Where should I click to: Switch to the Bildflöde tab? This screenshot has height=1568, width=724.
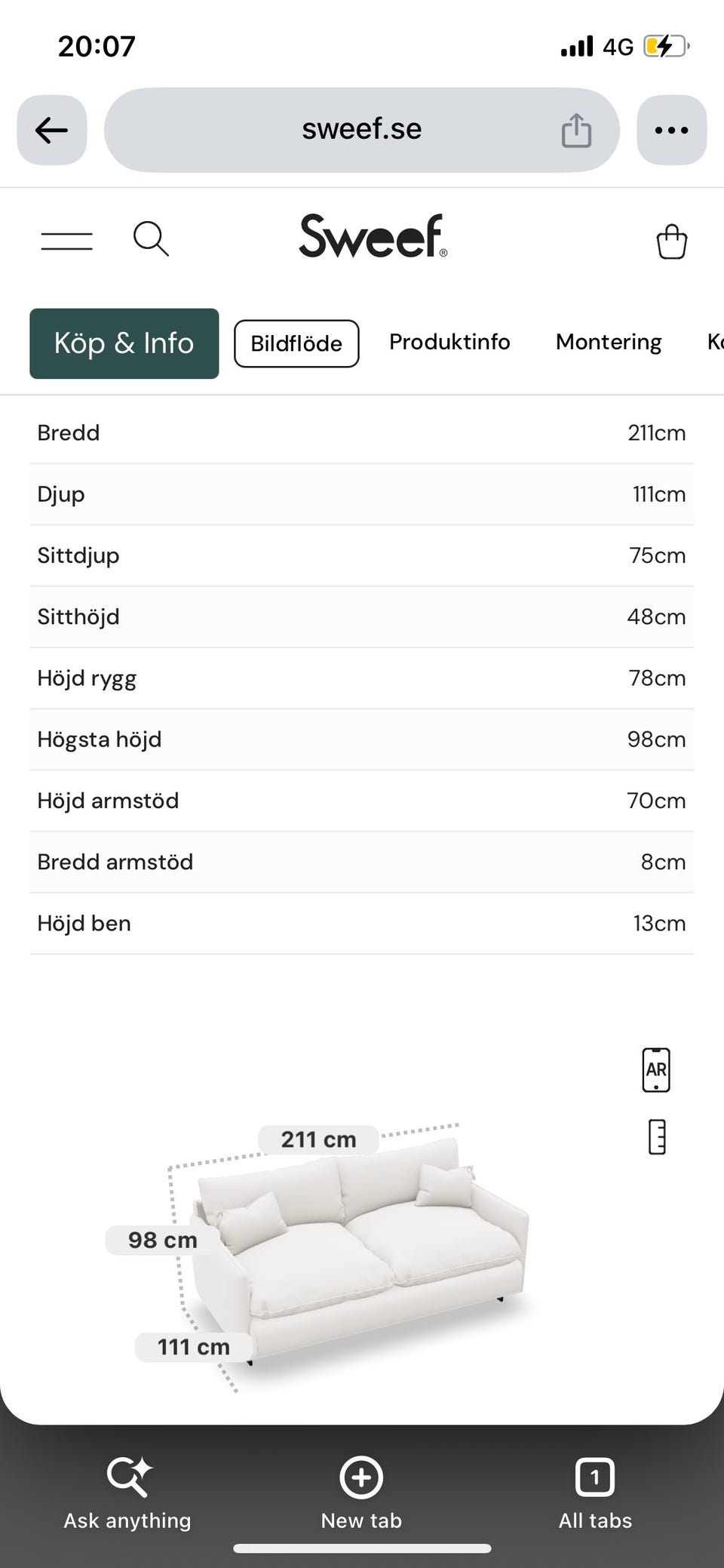tap(296, 343)
